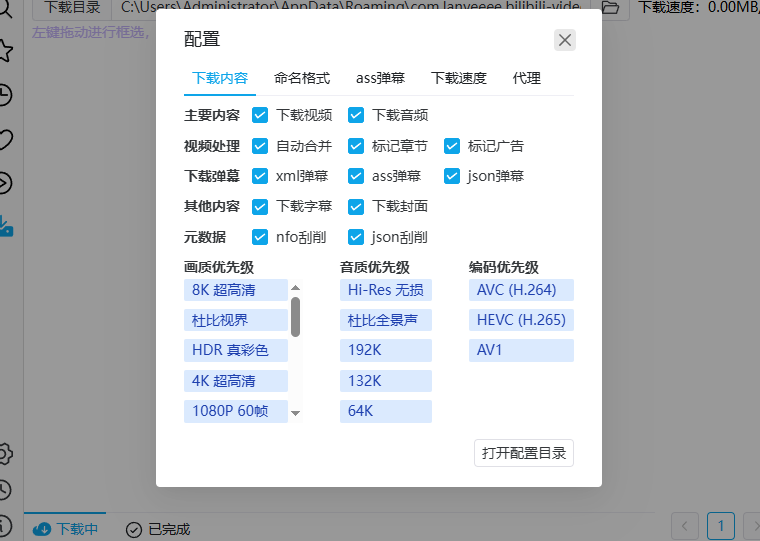760x541 pixels.
Task: Open watch history clock icon in sidebar
Action: click(5, 95)
